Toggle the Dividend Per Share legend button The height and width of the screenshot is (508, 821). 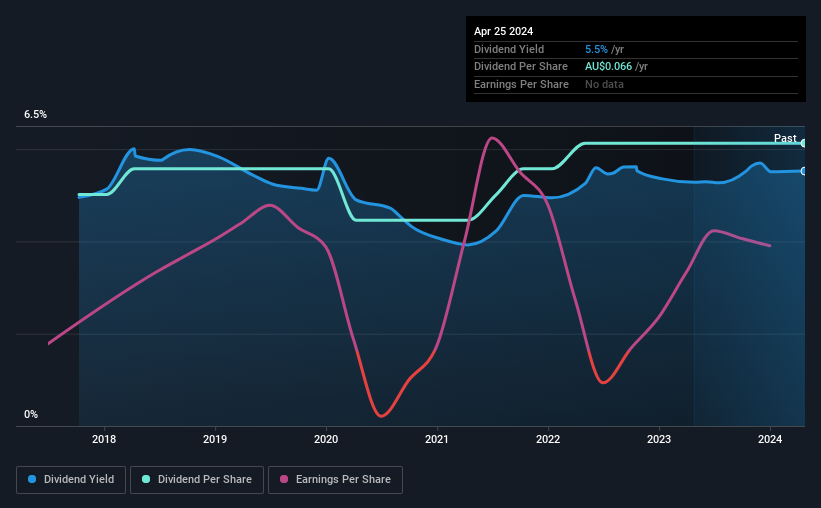click(197, 480)
